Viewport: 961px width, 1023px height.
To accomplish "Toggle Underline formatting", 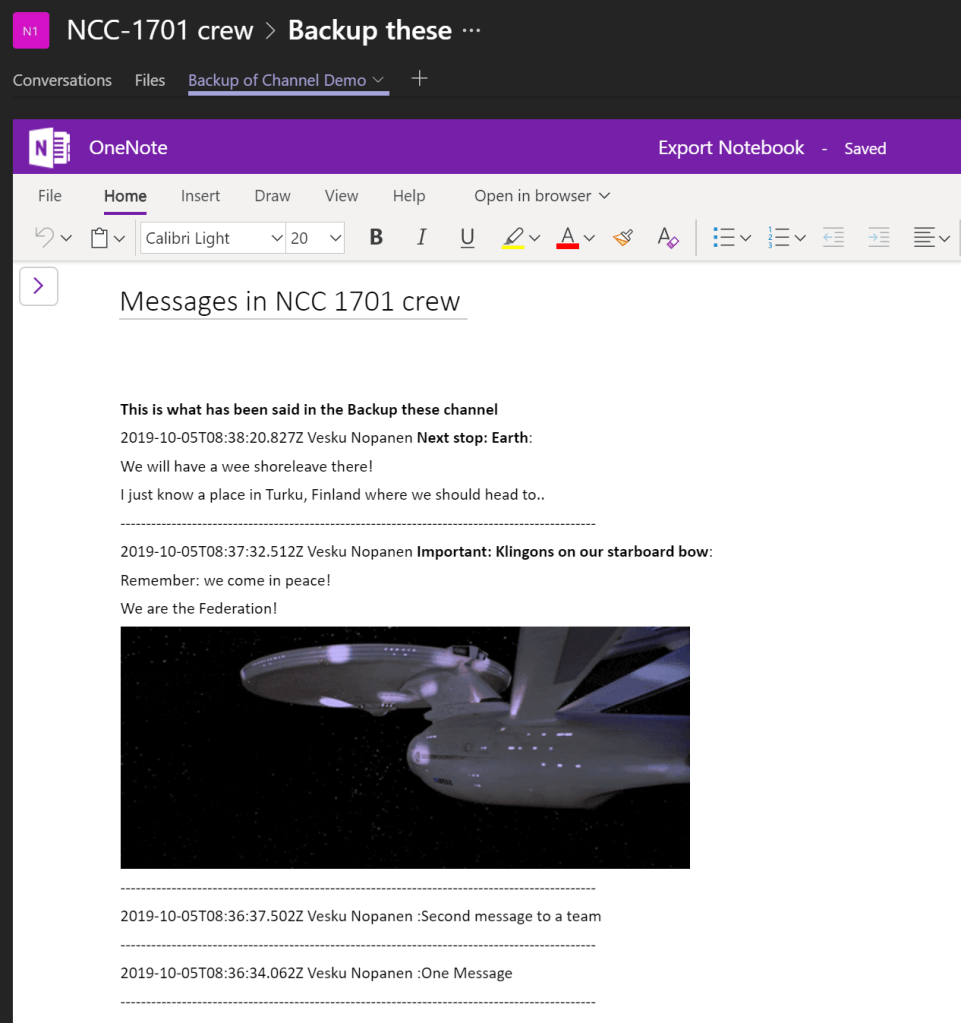I will [467, 237].
